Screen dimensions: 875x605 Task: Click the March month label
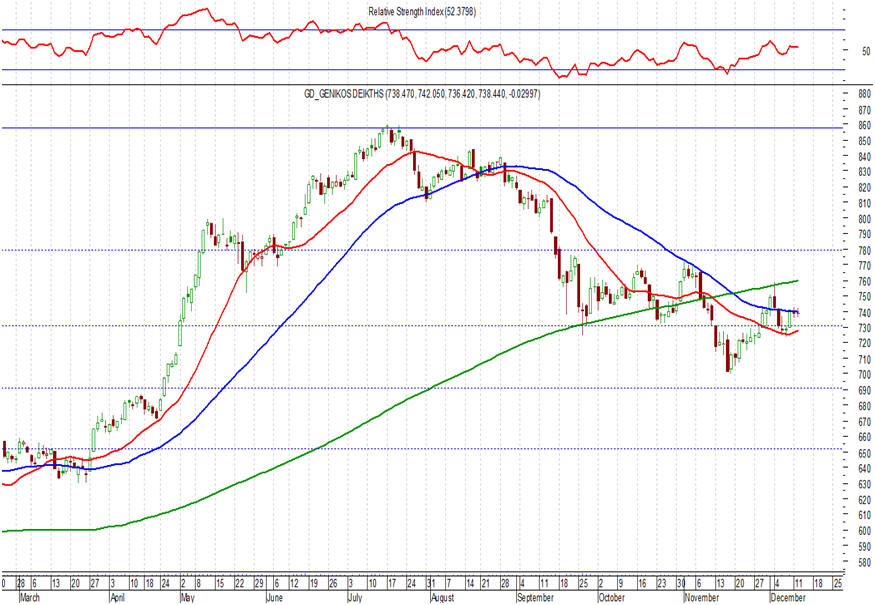(30, 597)
